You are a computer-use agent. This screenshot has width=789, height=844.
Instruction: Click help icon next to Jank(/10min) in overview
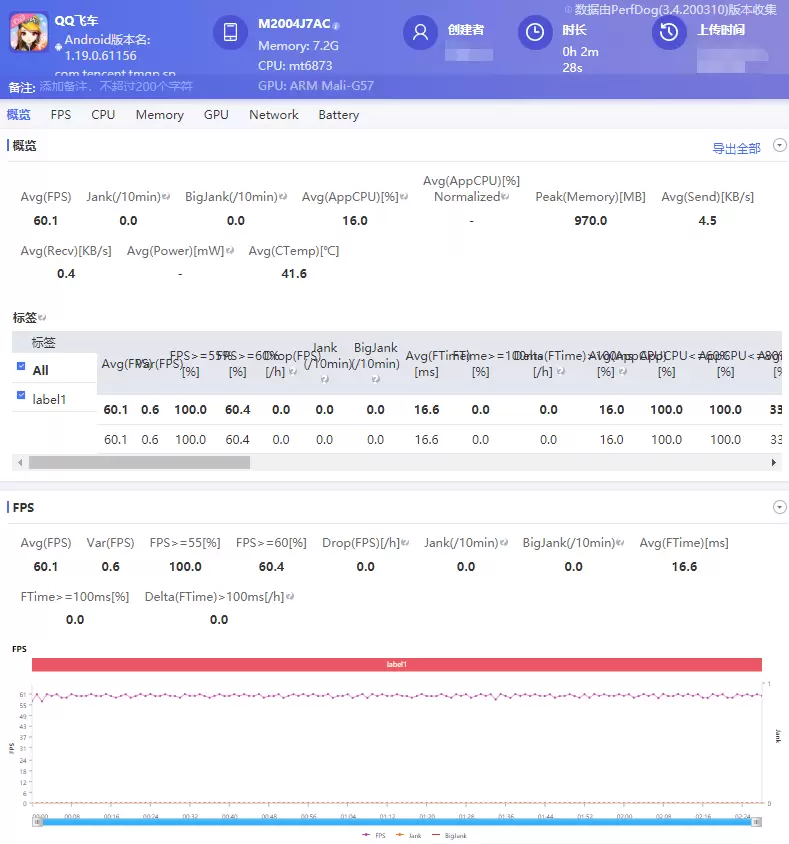166,197
